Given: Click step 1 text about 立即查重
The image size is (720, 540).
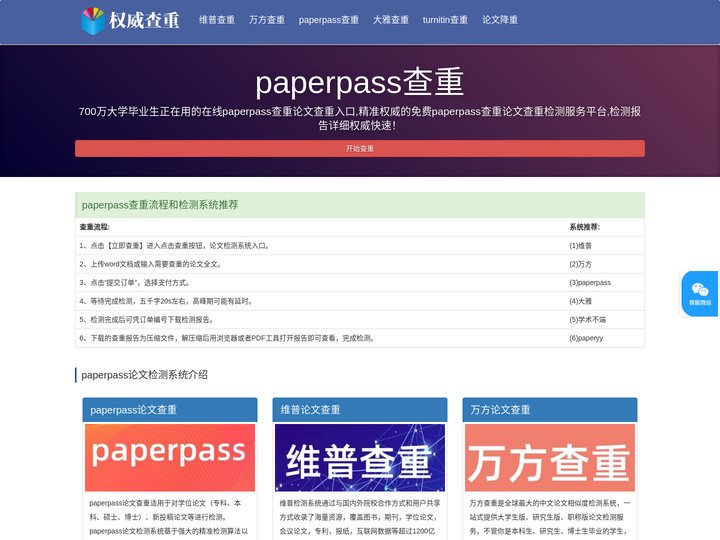Looking at the screenshot, I should click(174, 246).
